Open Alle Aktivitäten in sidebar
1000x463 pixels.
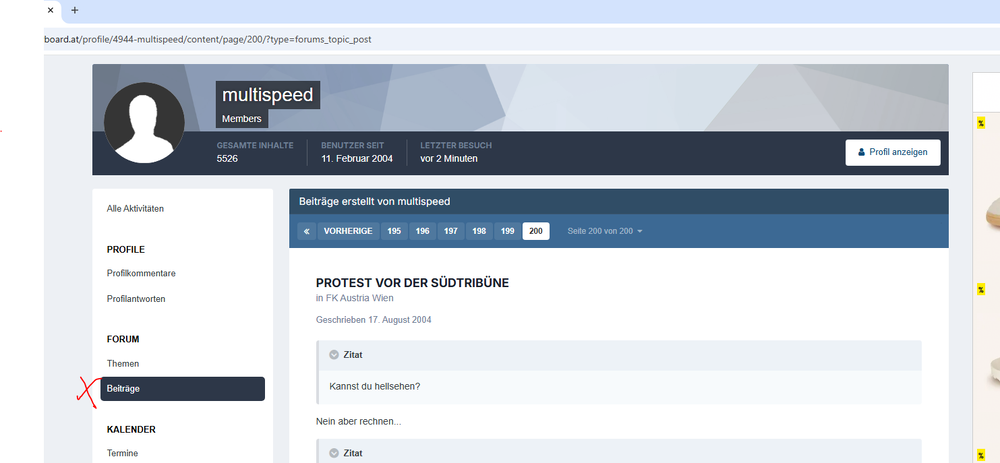[x=135, y=209]
